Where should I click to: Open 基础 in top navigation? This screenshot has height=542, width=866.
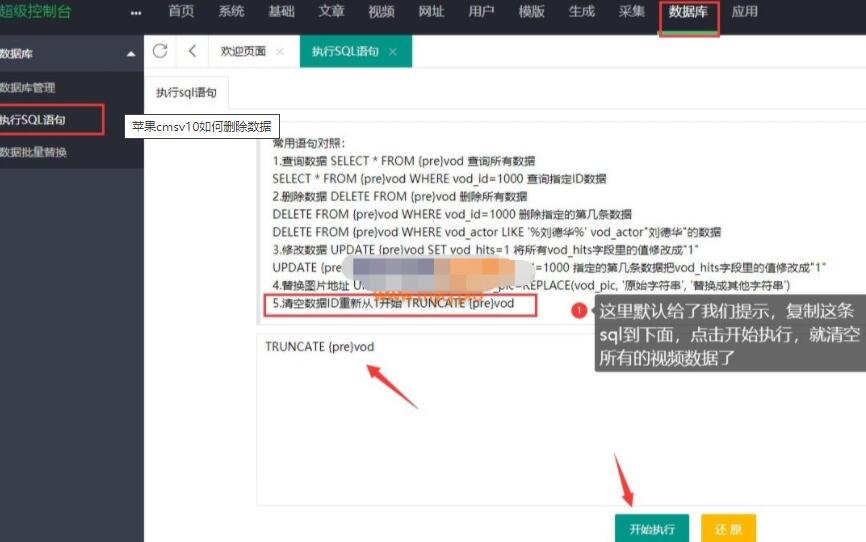click(281, 11)
